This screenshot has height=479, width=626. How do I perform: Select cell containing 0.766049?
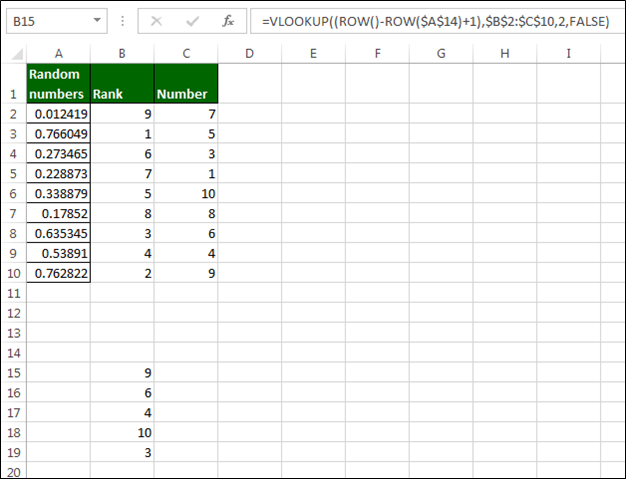pyautogui.click(x=59, y=134)
